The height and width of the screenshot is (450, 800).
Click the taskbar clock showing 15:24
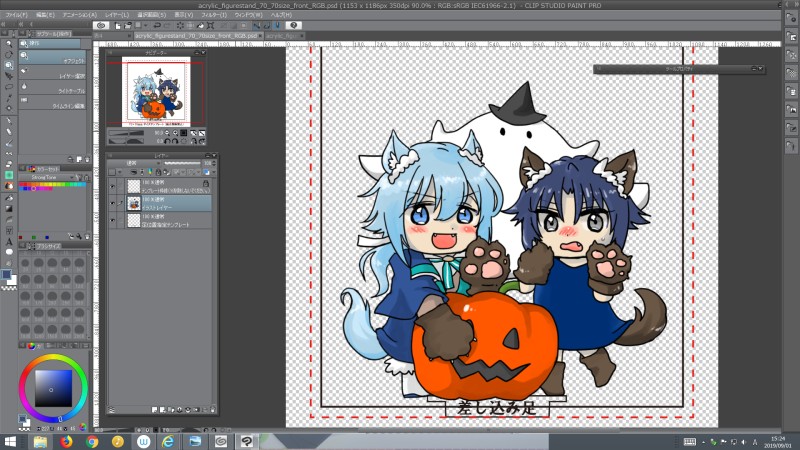tap(778, 442)
